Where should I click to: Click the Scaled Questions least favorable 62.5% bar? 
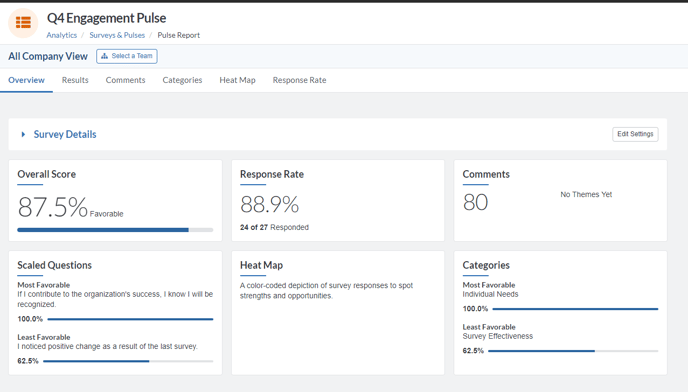128,361
